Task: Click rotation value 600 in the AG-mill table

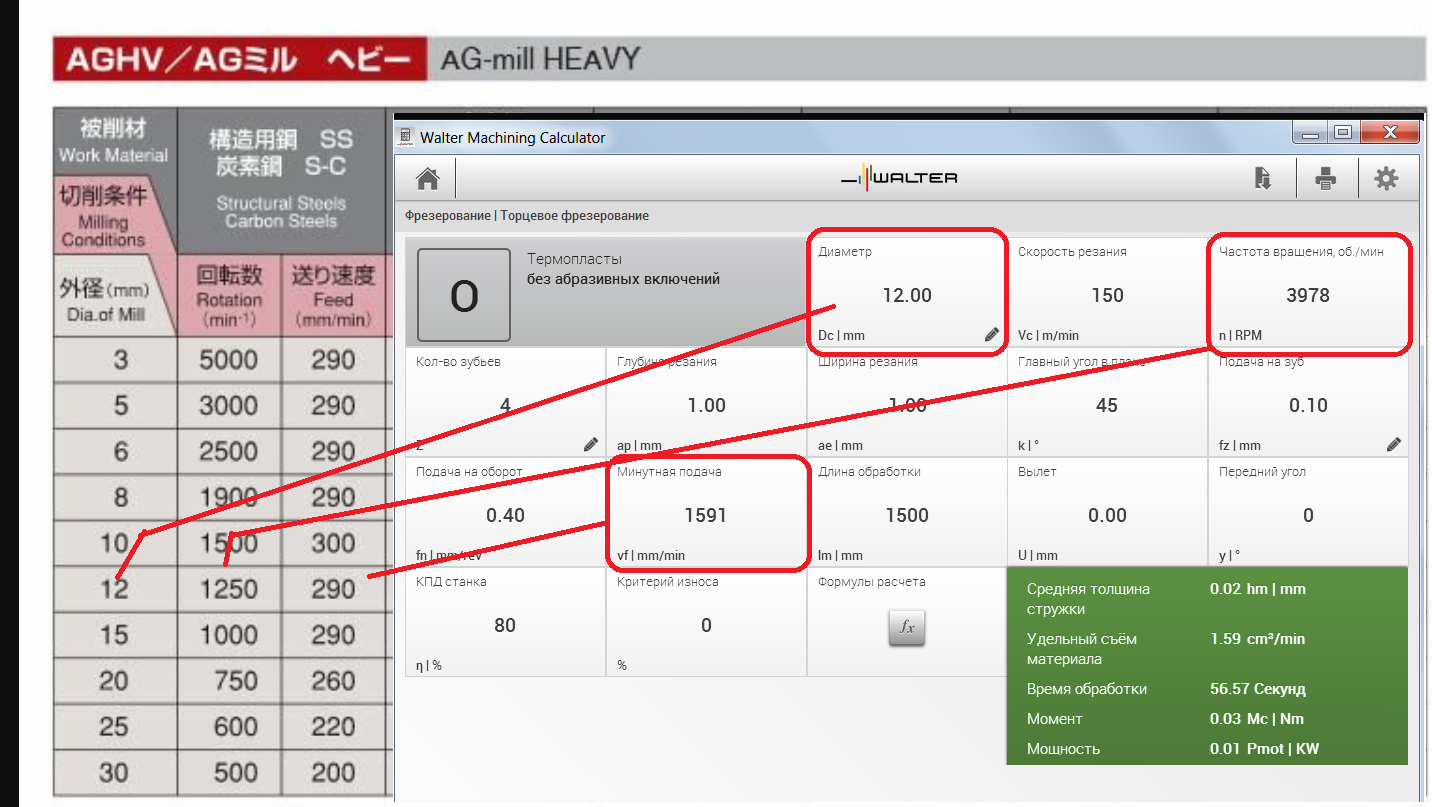Action: (236, 727)
